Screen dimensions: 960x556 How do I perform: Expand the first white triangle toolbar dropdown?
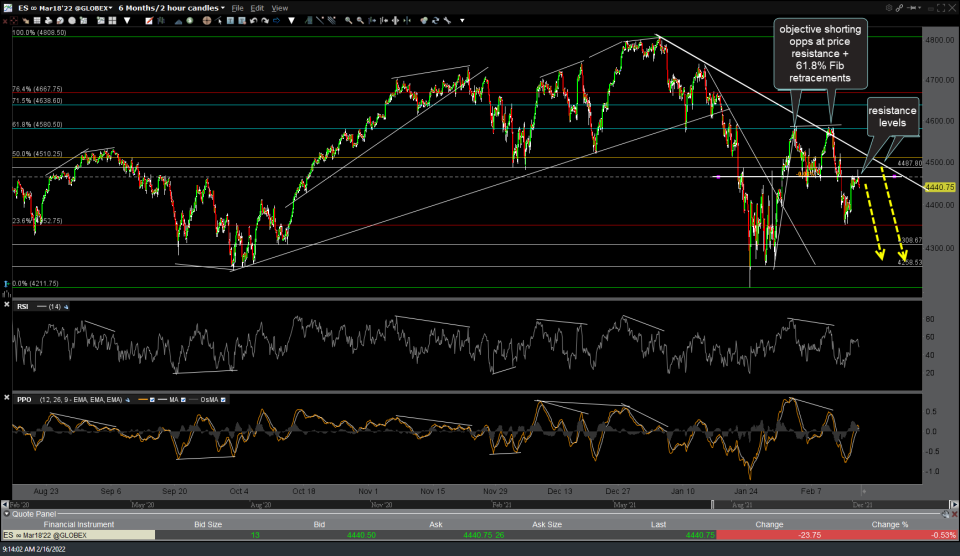click(x=127, y=20)
